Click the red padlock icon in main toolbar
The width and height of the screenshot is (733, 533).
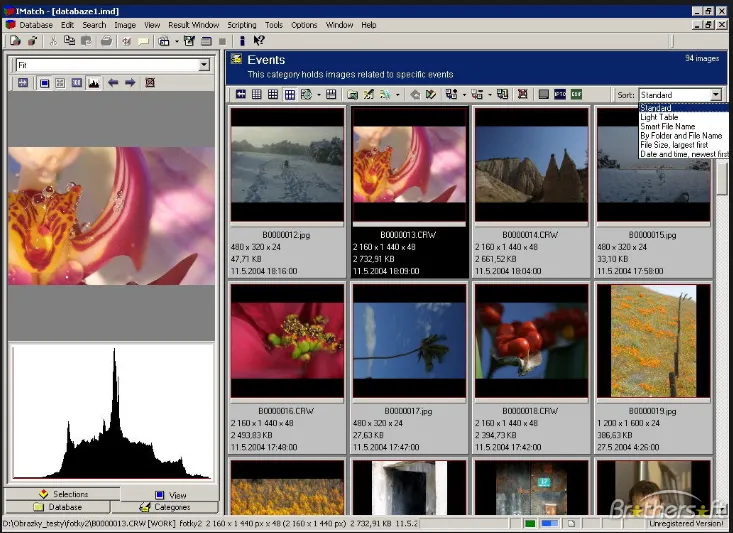(32, 41)
